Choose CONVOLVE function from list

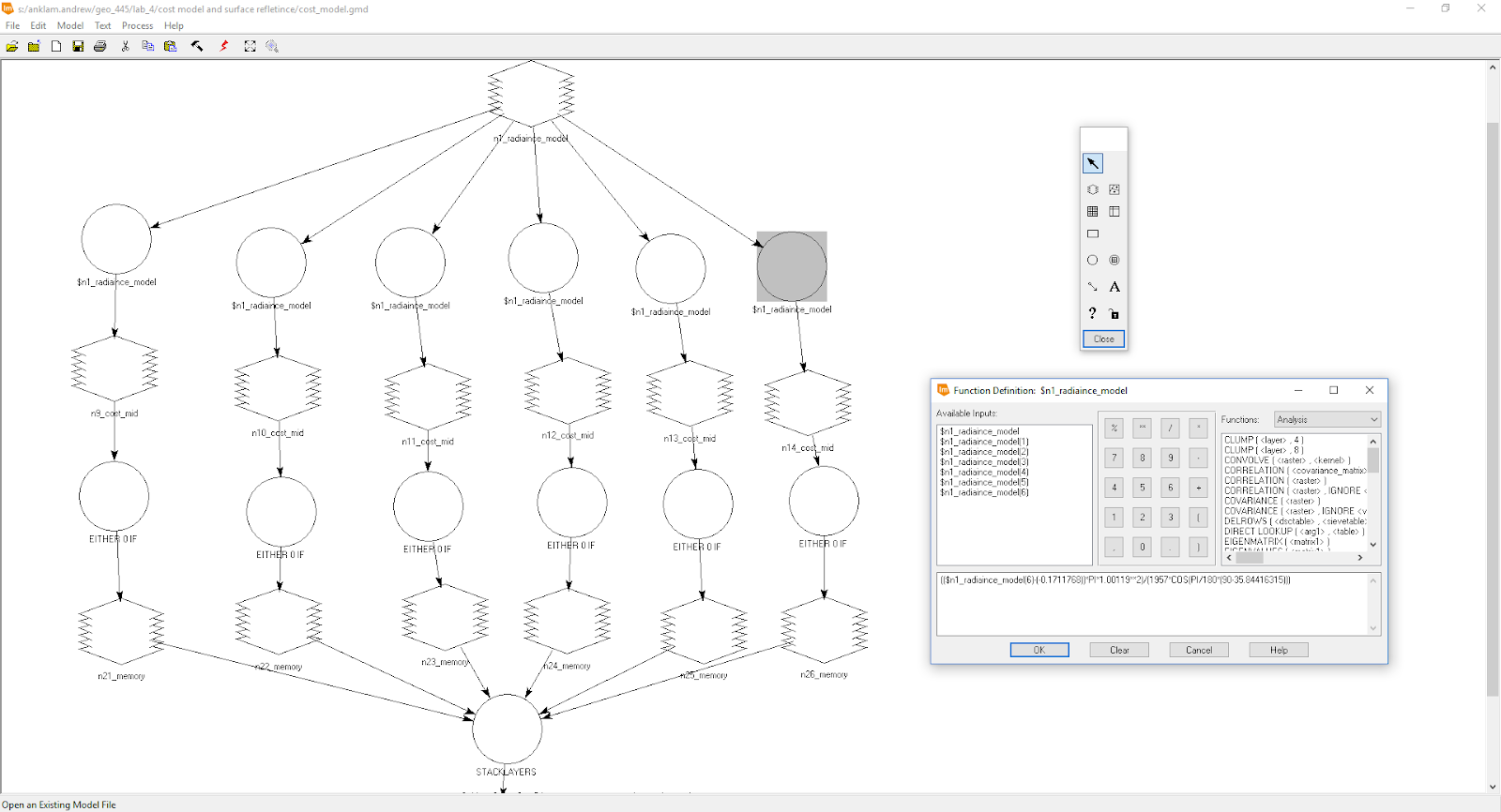coord(1287,460)
